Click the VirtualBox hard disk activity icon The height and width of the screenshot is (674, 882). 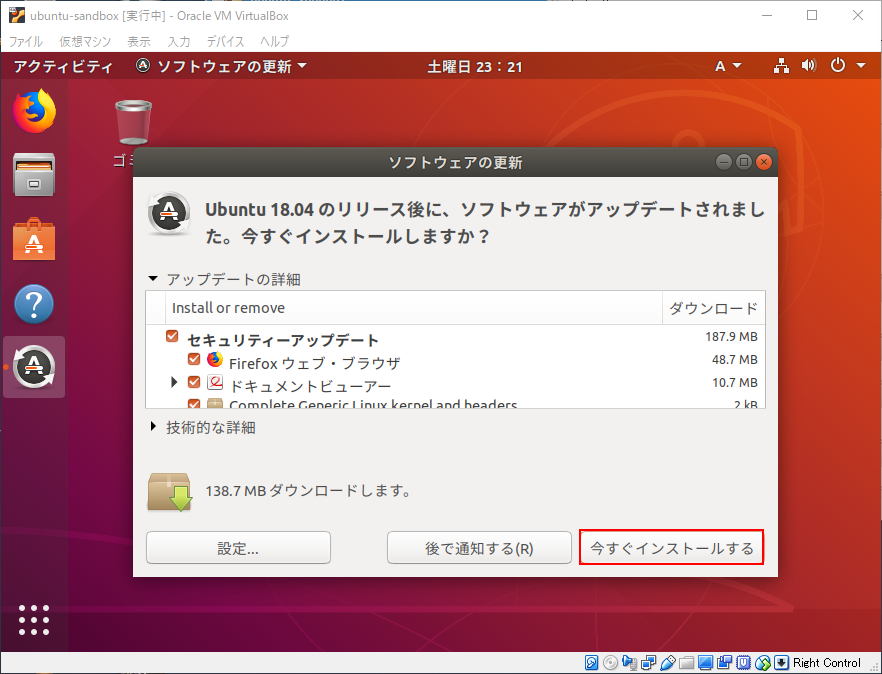coord(591,663)
